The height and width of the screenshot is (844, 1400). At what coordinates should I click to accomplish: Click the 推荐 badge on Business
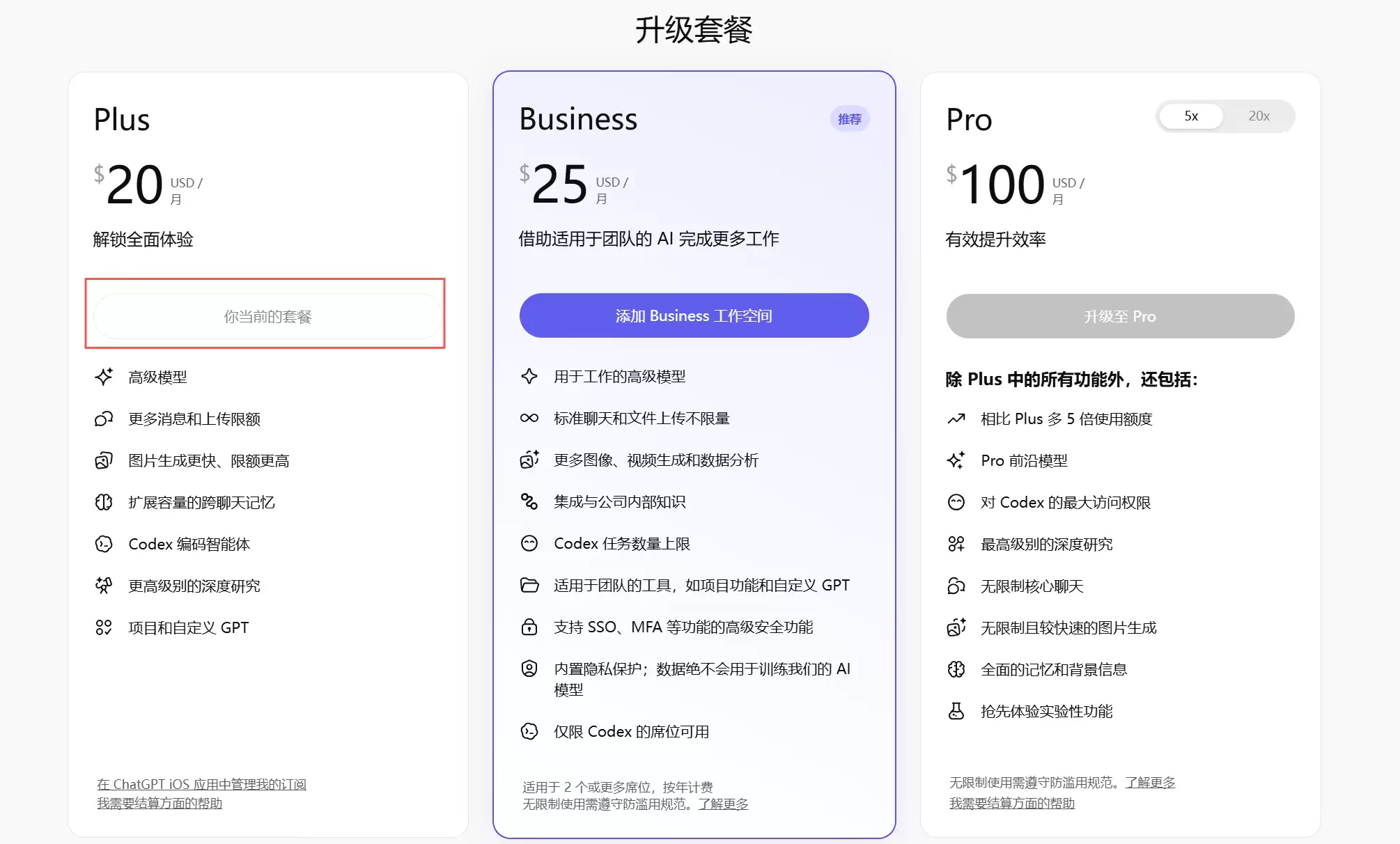pyautogui.click(x=850, y=119)
